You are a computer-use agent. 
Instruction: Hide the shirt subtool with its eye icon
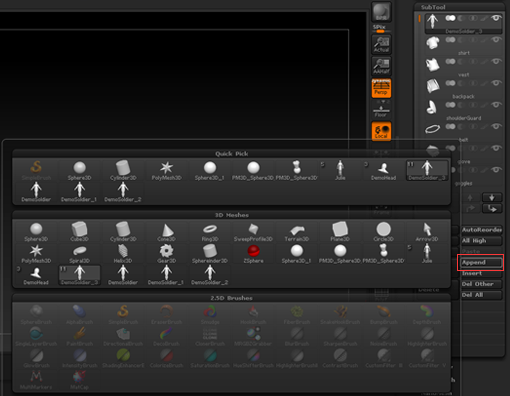pos(496,40)
